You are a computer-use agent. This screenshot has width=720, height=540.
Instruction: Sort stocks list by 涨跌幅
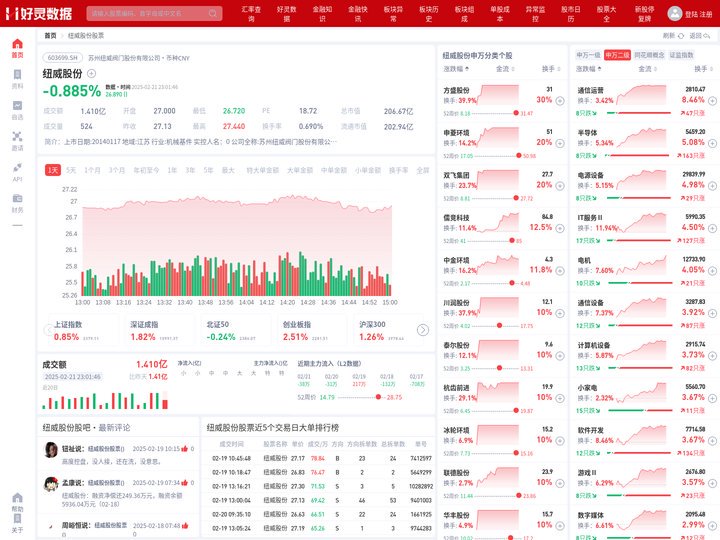point(456,69)
